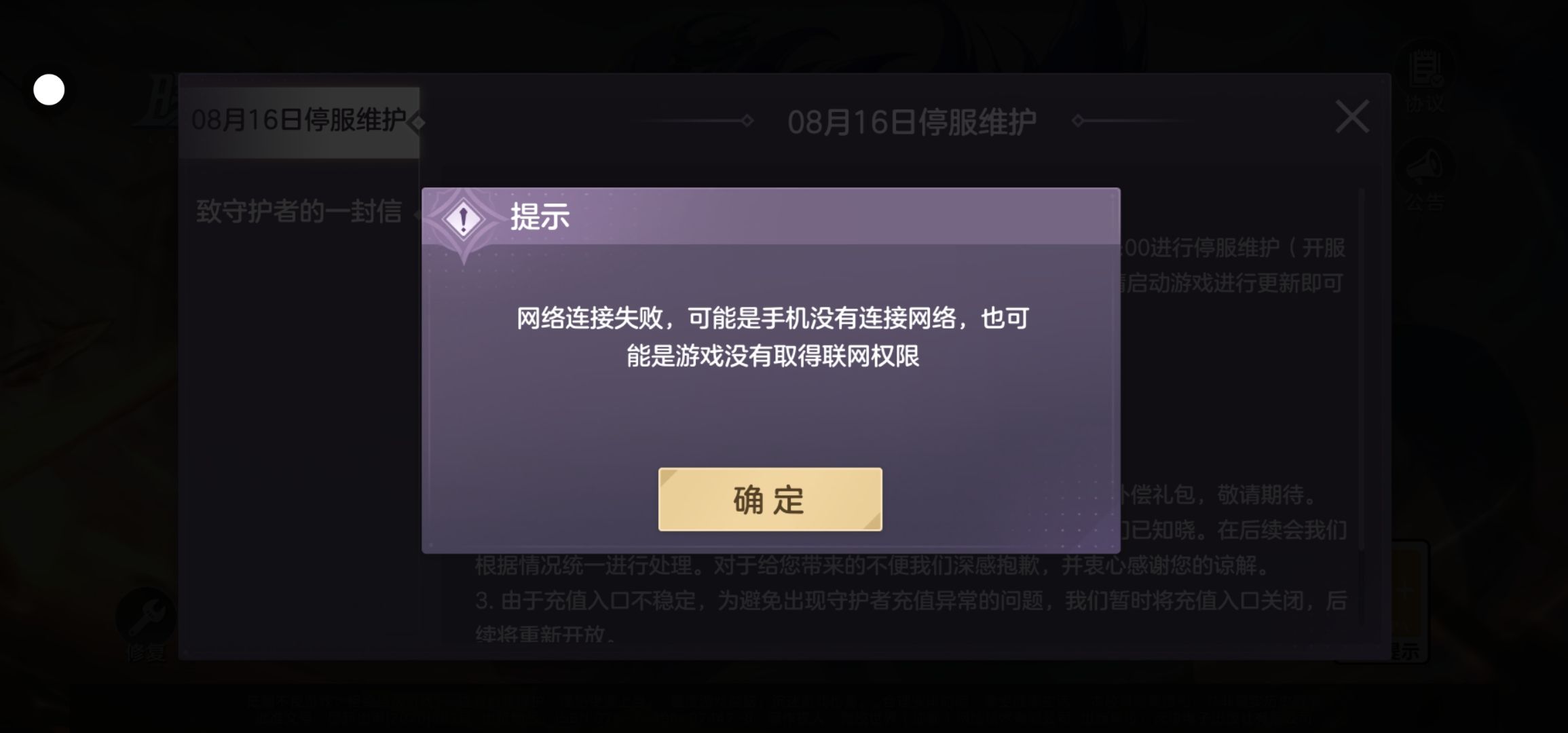Confirm the network error with 确定
1568x733 pixels.
(770, 500)
